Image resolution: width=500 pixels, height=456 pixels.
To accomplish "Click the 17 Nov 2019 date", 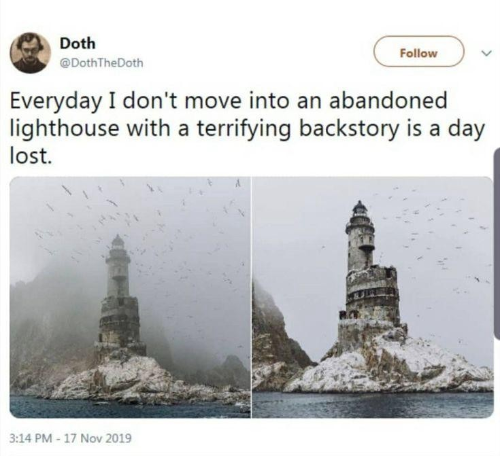I will point(97,438).
